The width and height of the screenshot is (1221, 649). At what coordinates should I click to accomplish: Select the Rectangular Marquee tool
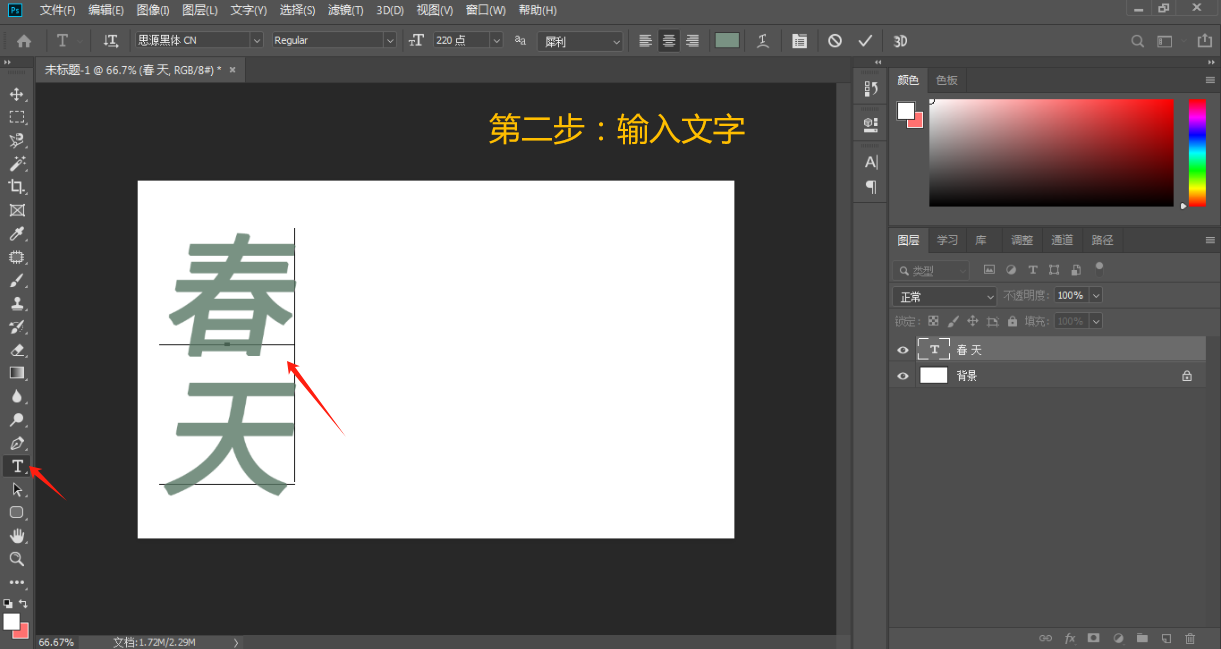click(x=17, y=117)
